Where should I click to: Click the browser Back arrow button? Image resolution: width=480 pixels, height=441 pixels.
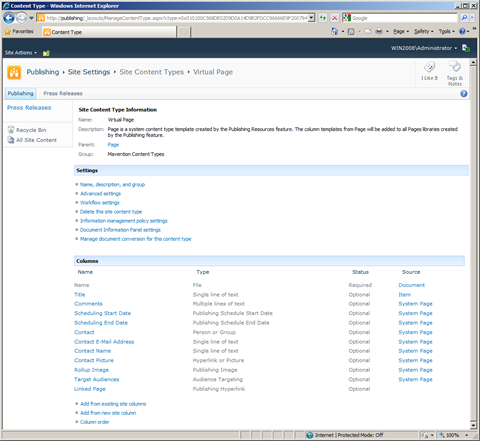(x=9, y=18)
